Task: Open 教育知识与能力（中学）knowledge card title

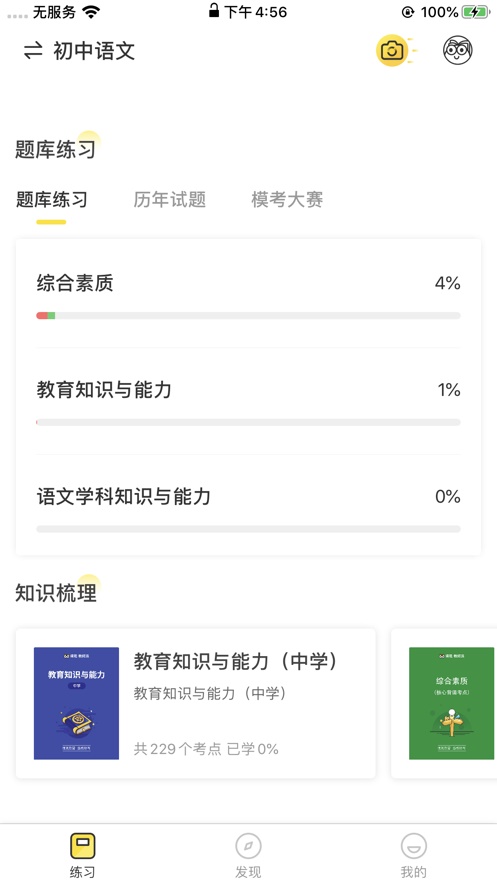Action: click(236, 661)
